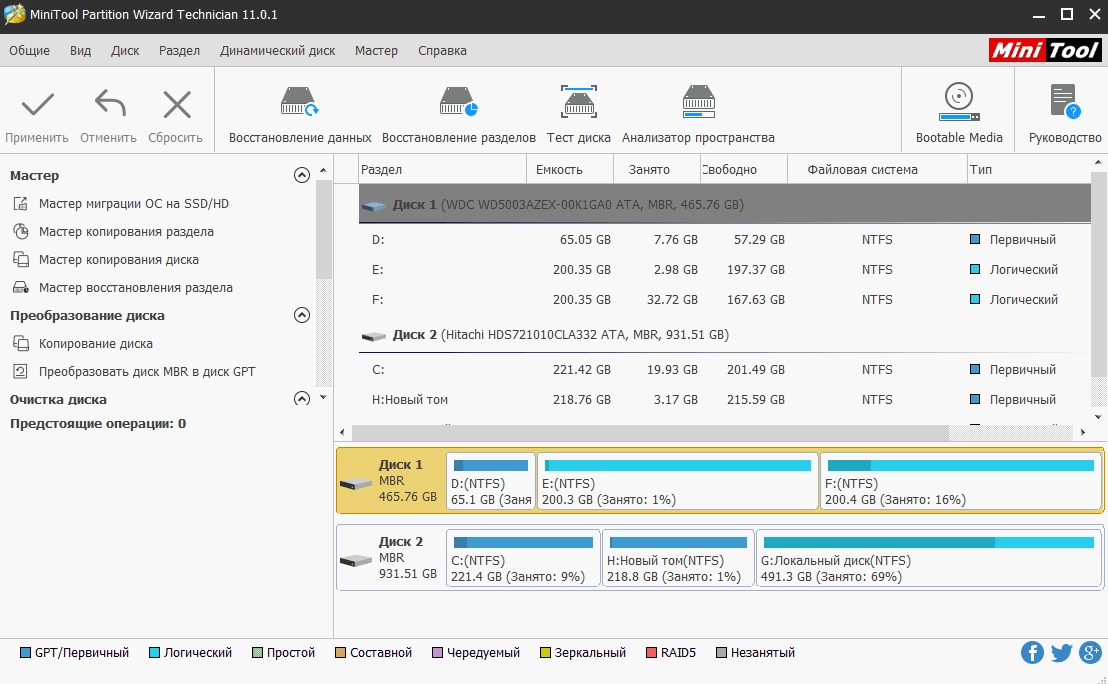
Task: Click Disk 1 drive icon in table header
Action: [374, 206]
